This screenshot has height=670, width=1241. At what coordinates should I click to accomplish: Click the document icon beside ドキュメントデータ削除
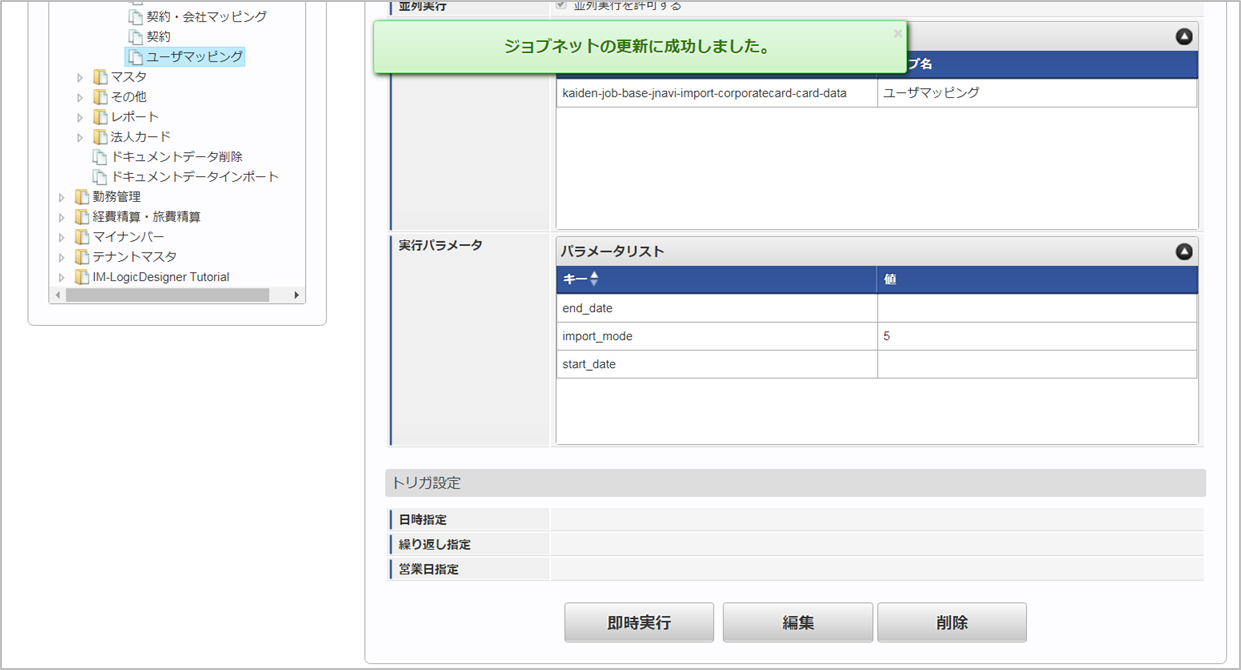pos(100,157)
